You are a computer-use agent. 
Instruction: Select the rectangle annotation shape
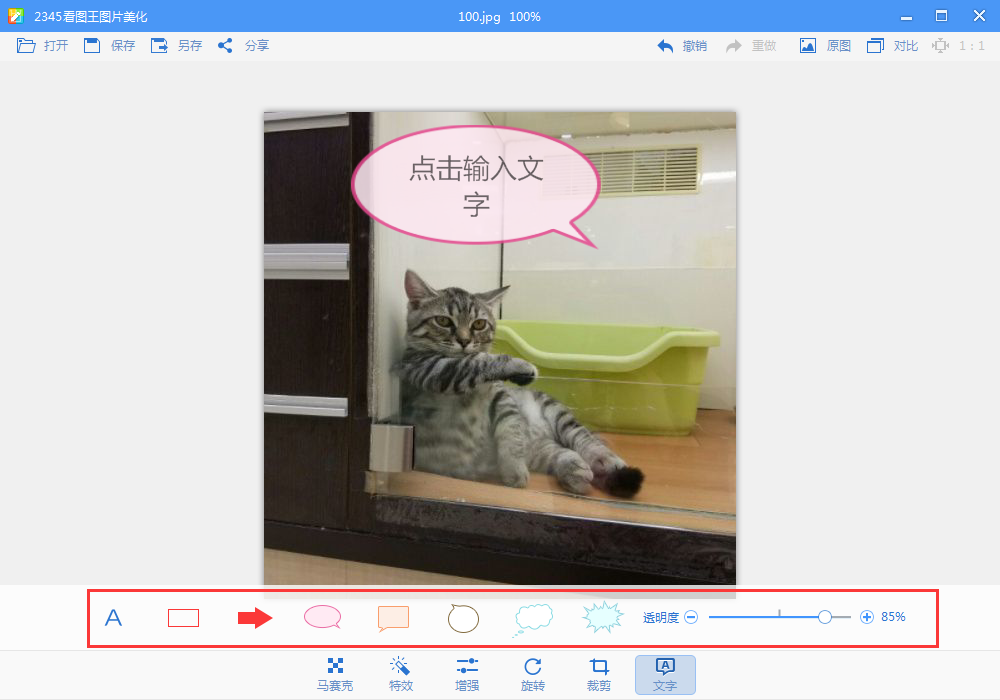coord(183,617)
